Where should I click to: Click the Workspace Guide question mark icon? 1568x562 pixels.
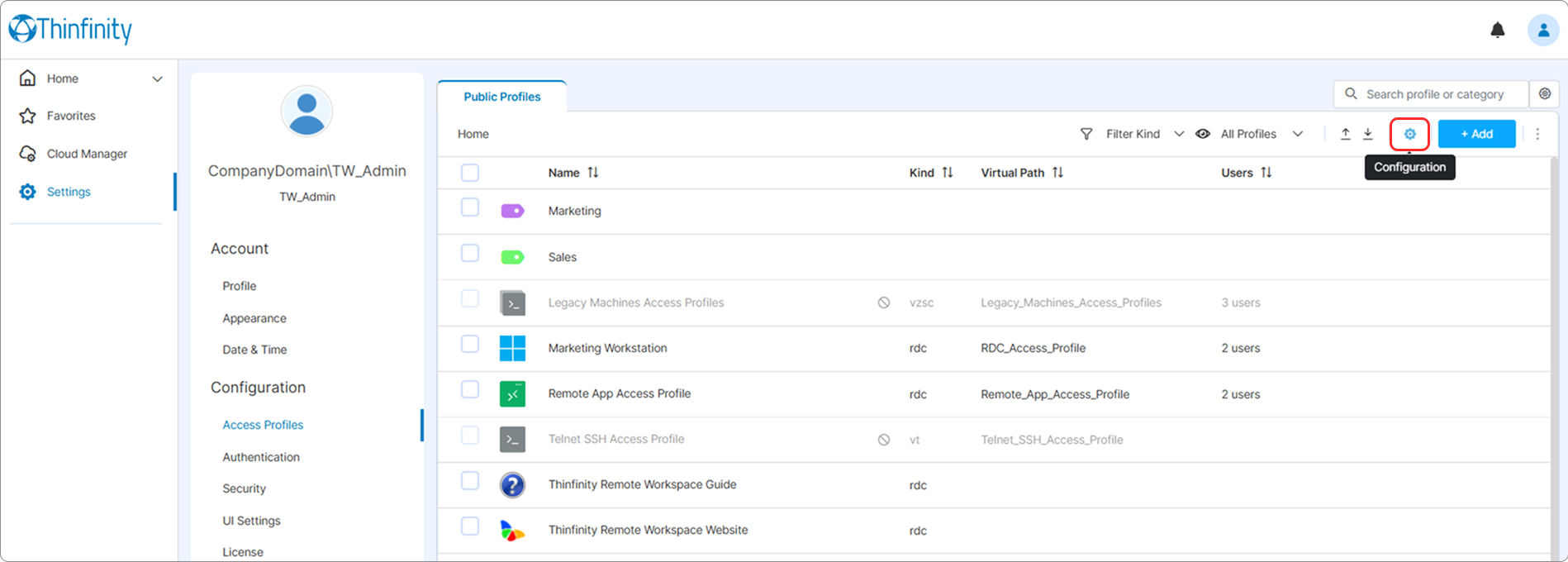(x=512, y=485)
